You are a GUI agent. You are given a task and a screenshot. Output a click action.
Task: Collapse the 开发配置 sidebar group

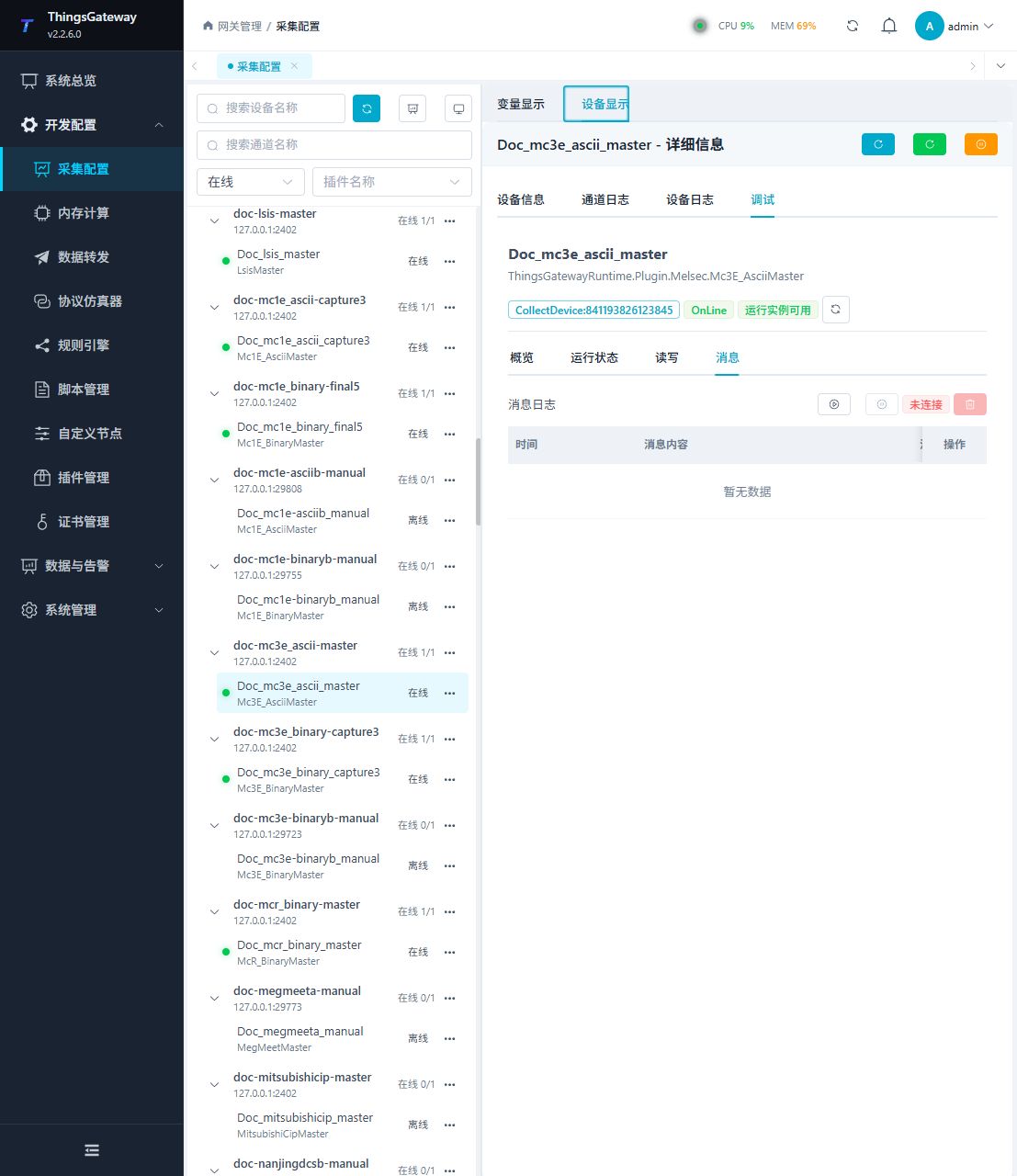pyautogui.click(x=92, y=125)
